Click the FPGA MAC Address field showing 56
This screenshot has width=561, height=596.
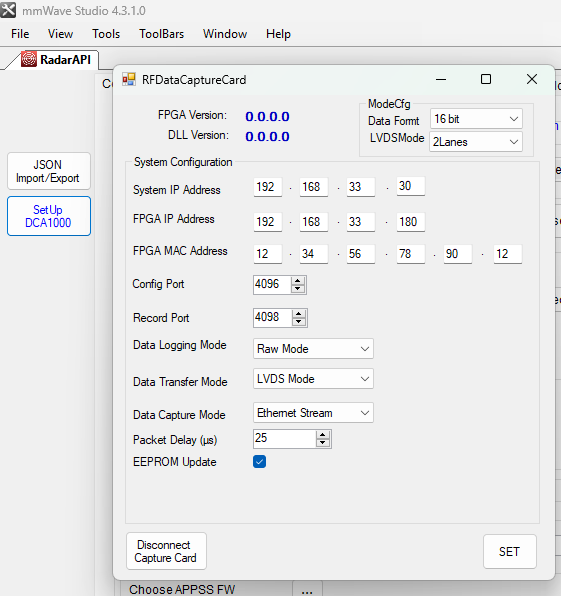point(361,254)
